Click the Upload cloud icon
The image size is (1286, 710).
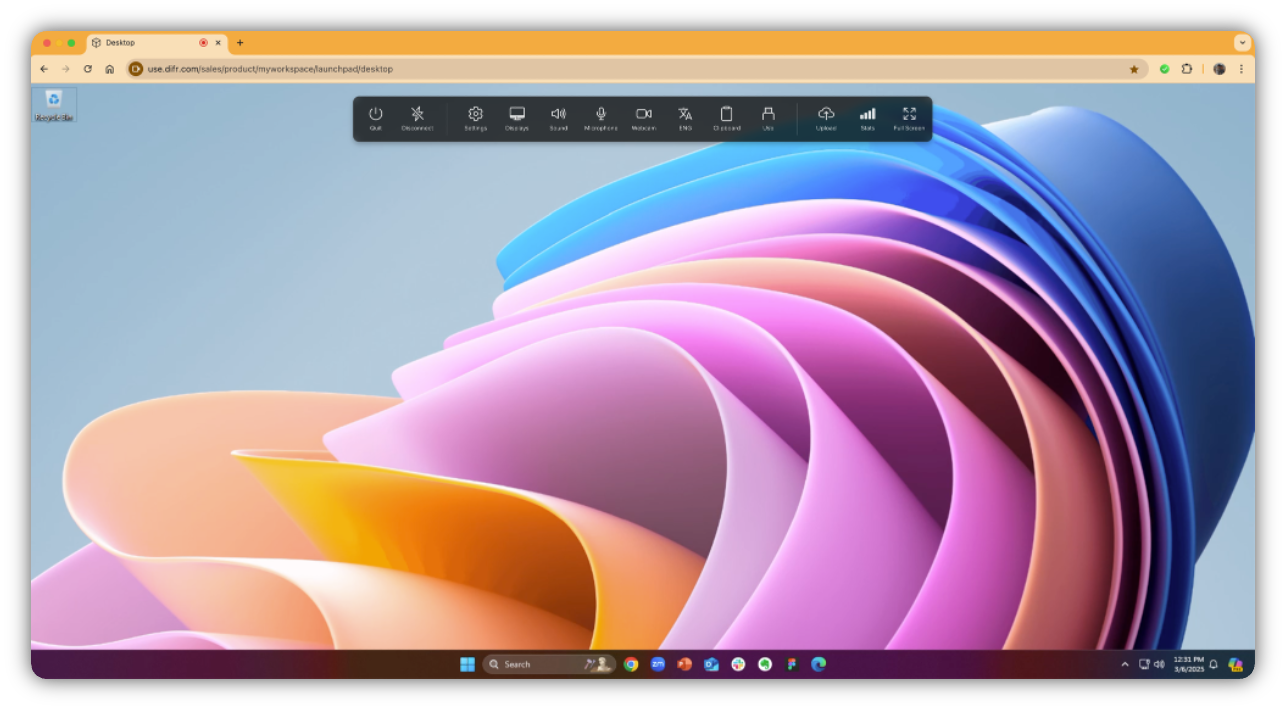826,118
